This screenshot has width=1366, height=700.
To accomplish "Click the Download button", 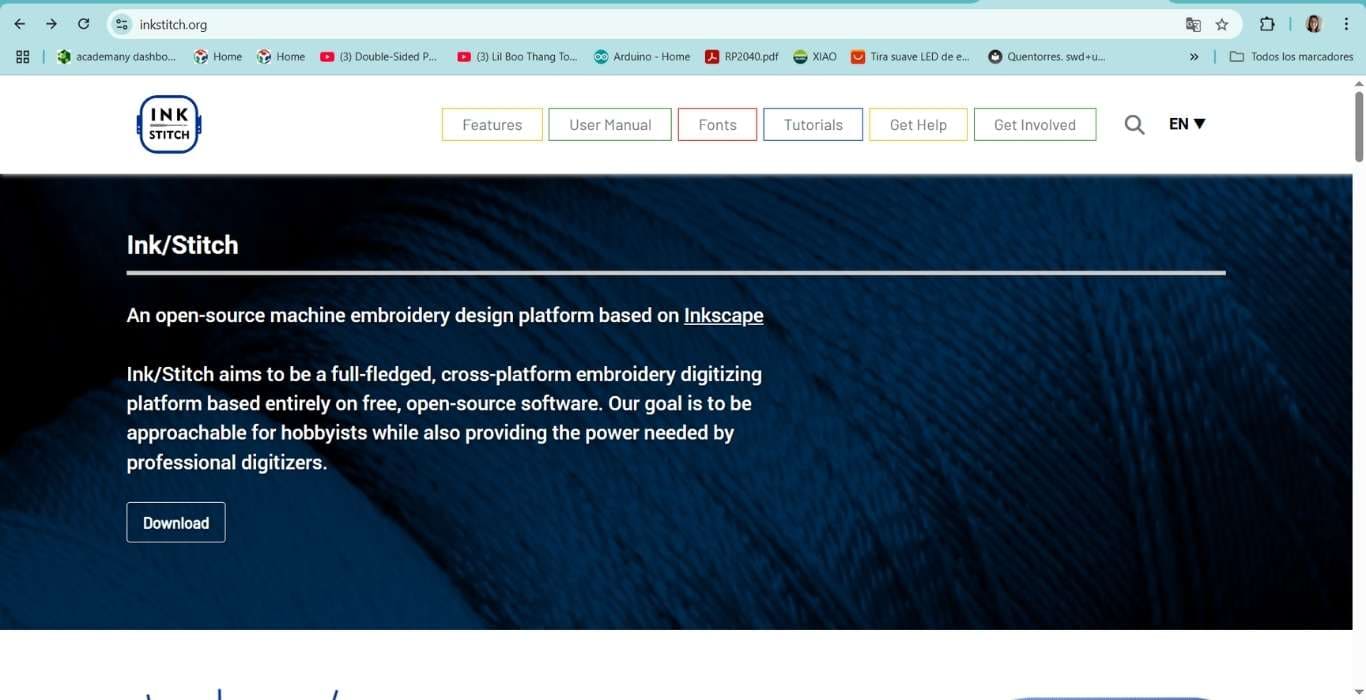I will point(176,523).
